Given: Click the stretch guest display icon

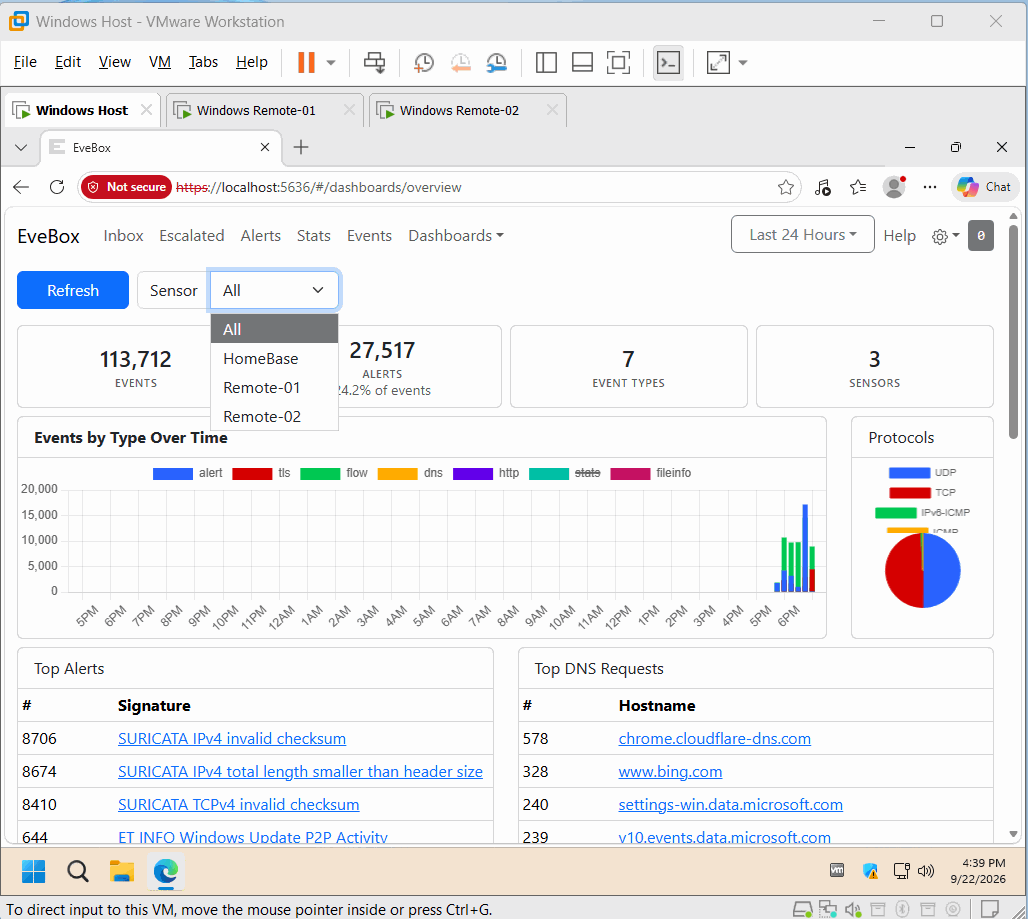Looking at the screenshot, I should tap(718, 63).
